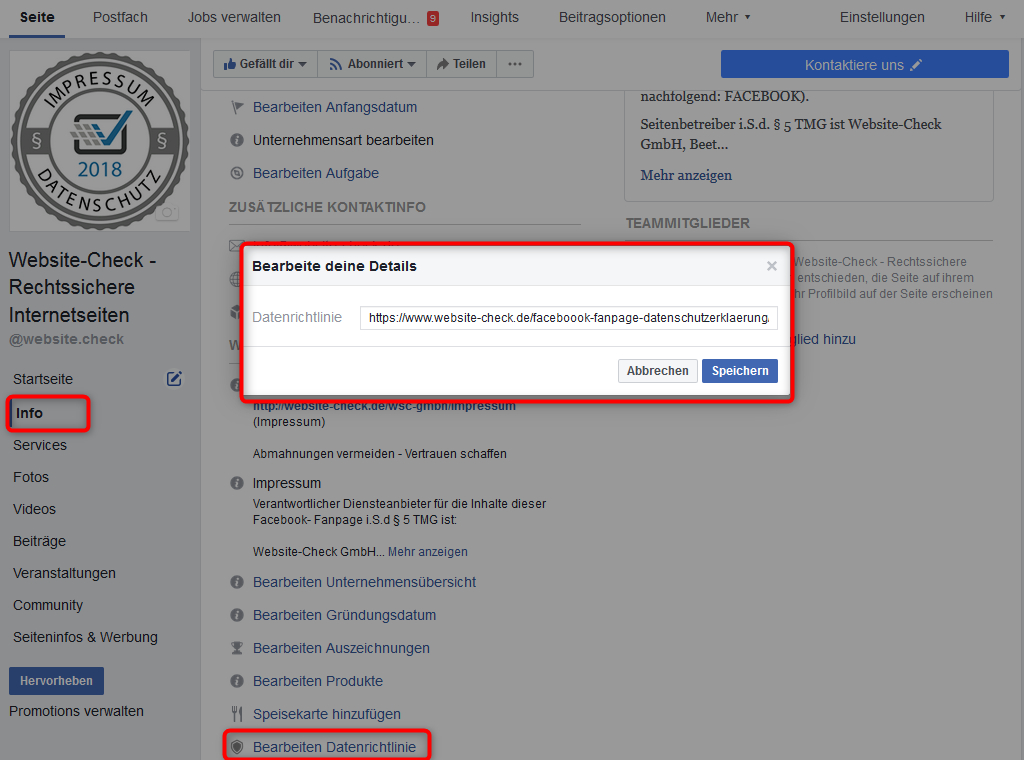The image size is (1024, 760).
Task: Click the camera icon on profile picture
Action: [167, 212]
